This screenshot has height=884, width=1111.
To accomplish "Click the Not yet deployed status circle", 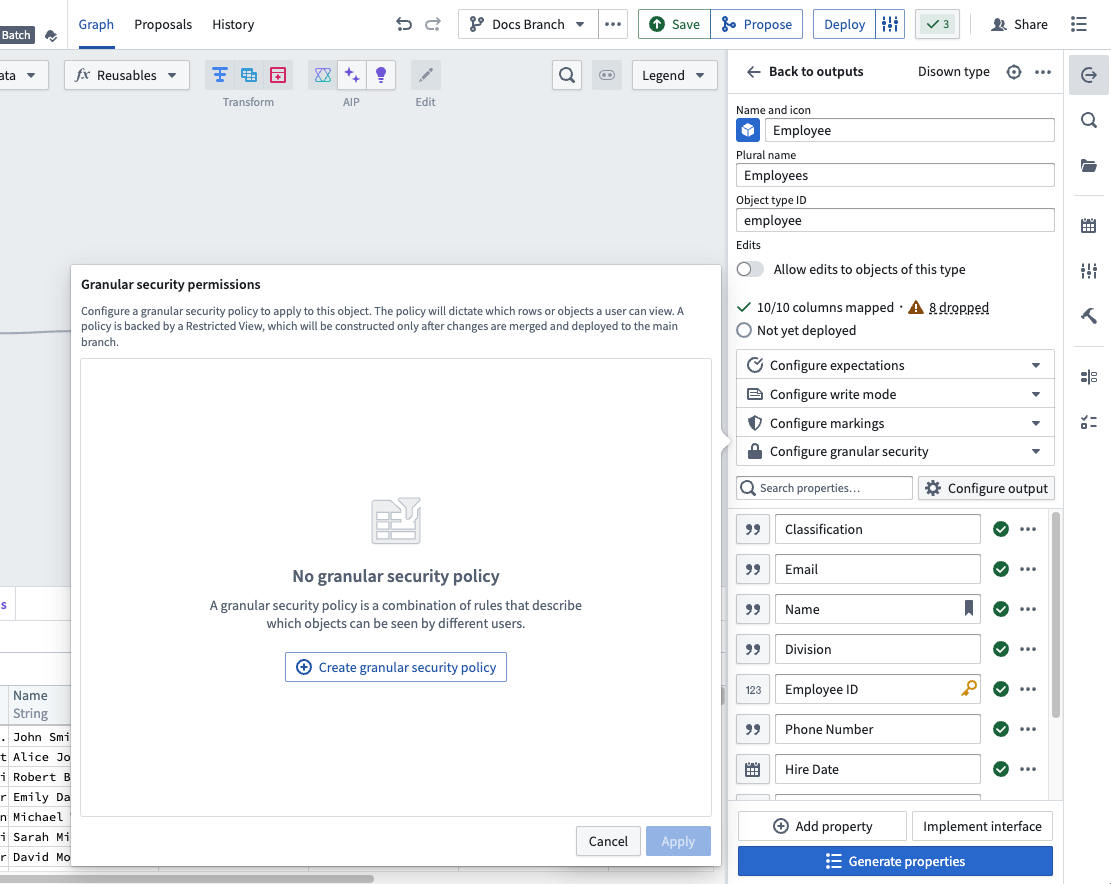I will pyautogui.click(x=744, y=330).
